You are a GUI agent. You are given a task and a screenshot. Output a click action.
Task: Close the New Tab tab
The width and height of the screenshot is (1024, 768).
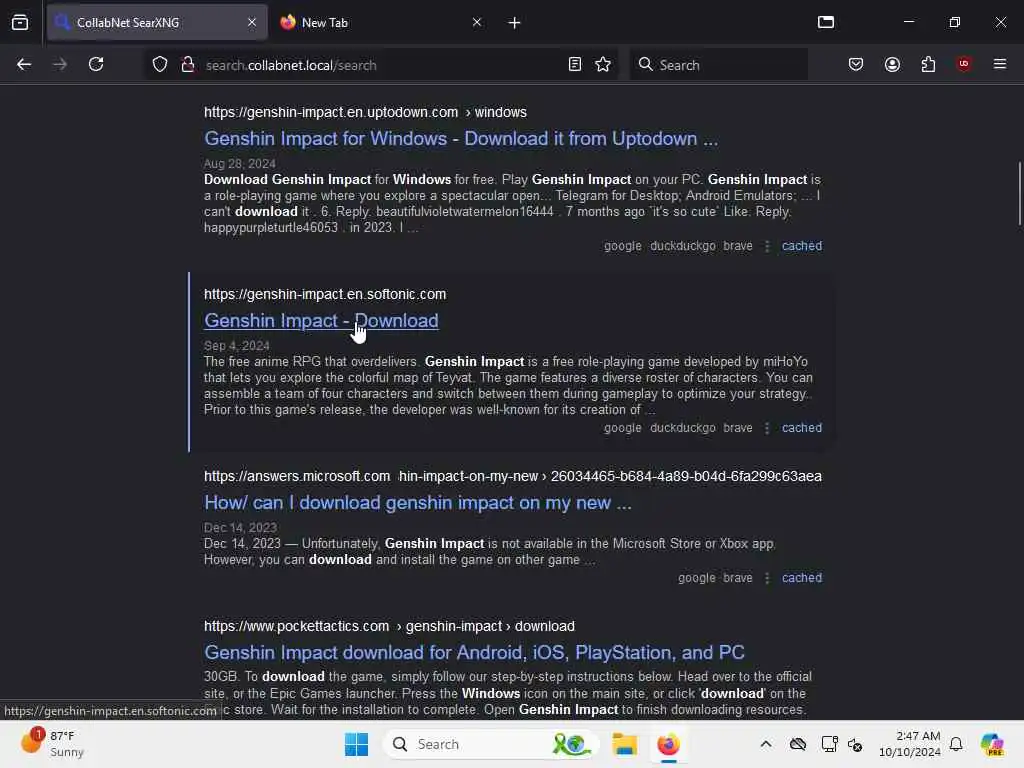pos(477,22)
